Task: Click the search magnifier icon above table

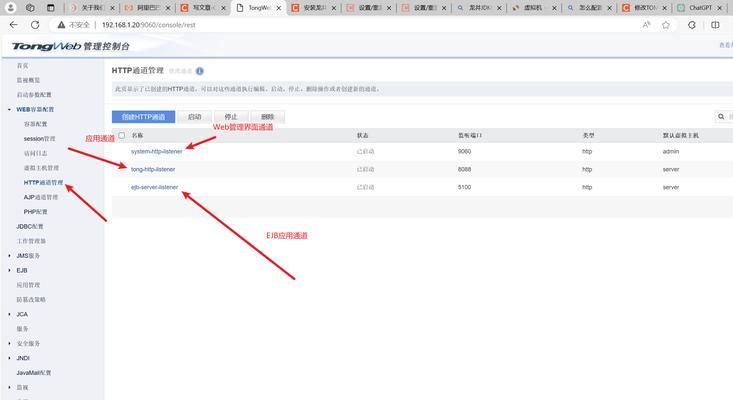Action: (x=721, y=116)
